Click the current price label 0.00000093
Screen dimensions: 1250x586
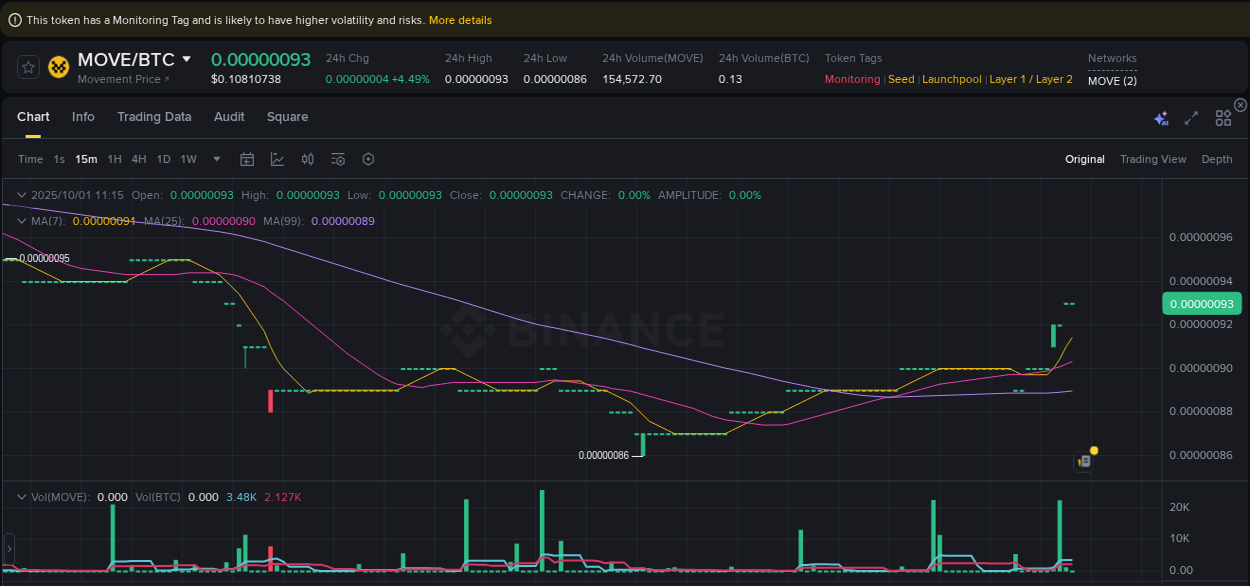click(x=1201, y=303)
